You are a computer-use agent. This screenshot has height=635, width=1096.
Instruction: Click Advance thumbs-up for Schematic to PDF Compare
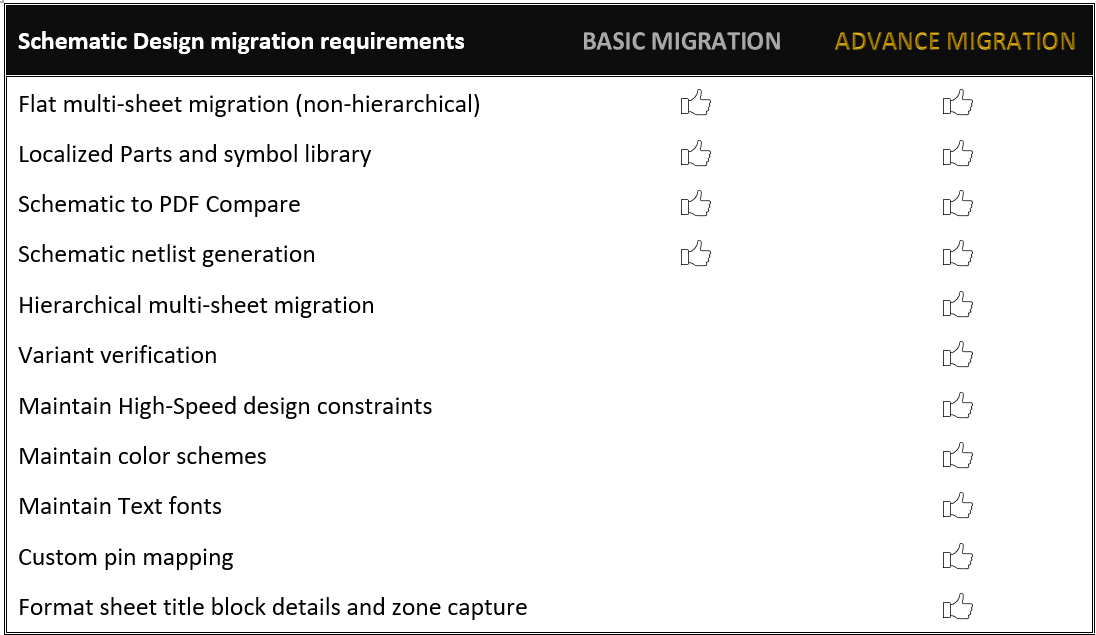pyautogui.click(x=958, y=204)
